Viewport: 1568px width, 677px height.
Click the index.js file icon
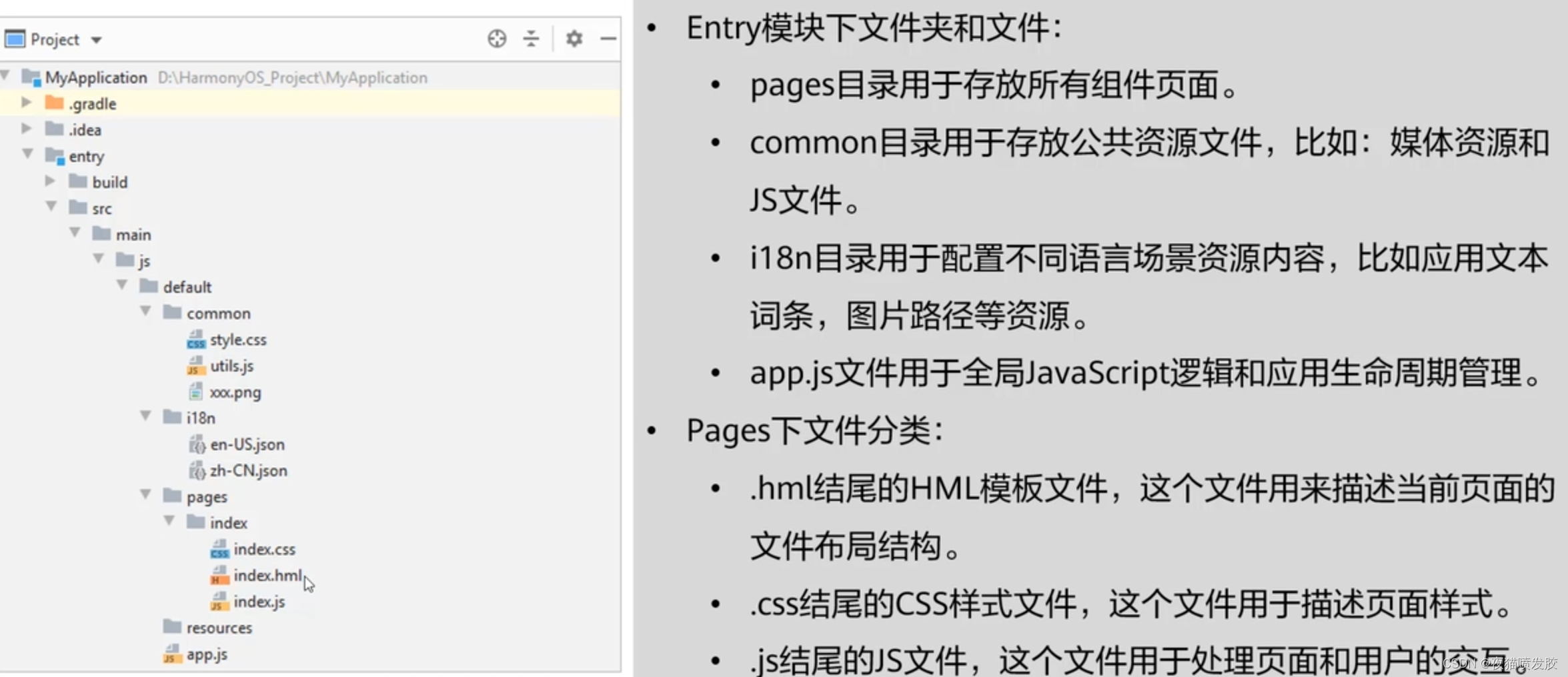click(x=219, y=601)
